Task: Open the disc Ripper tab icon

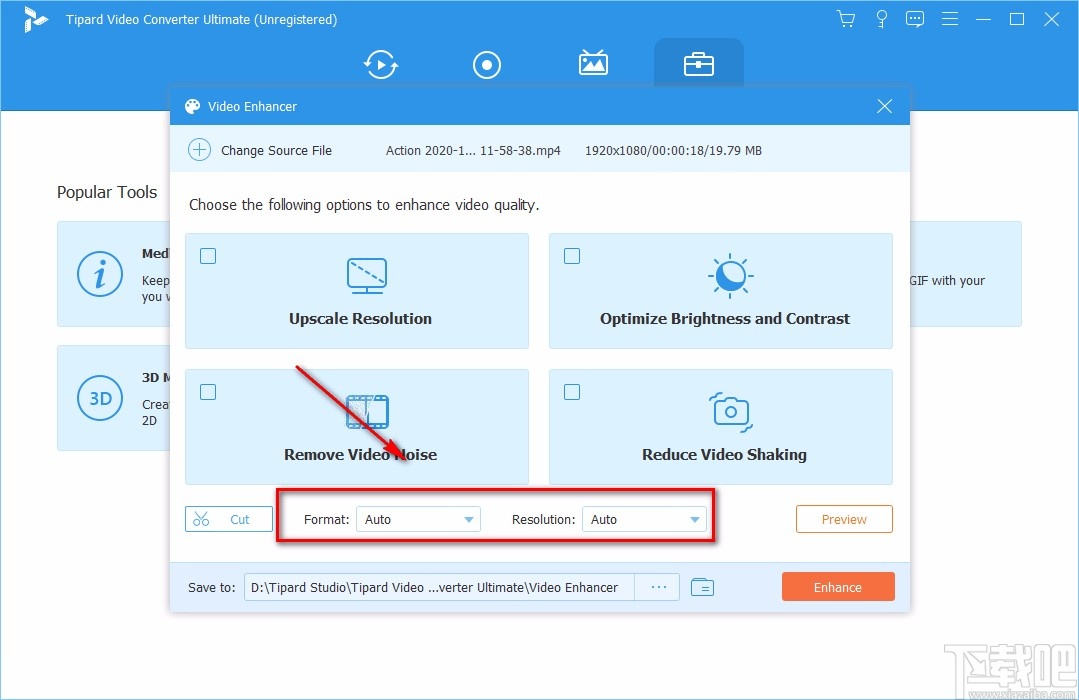Action: click(x=487, y=65)
